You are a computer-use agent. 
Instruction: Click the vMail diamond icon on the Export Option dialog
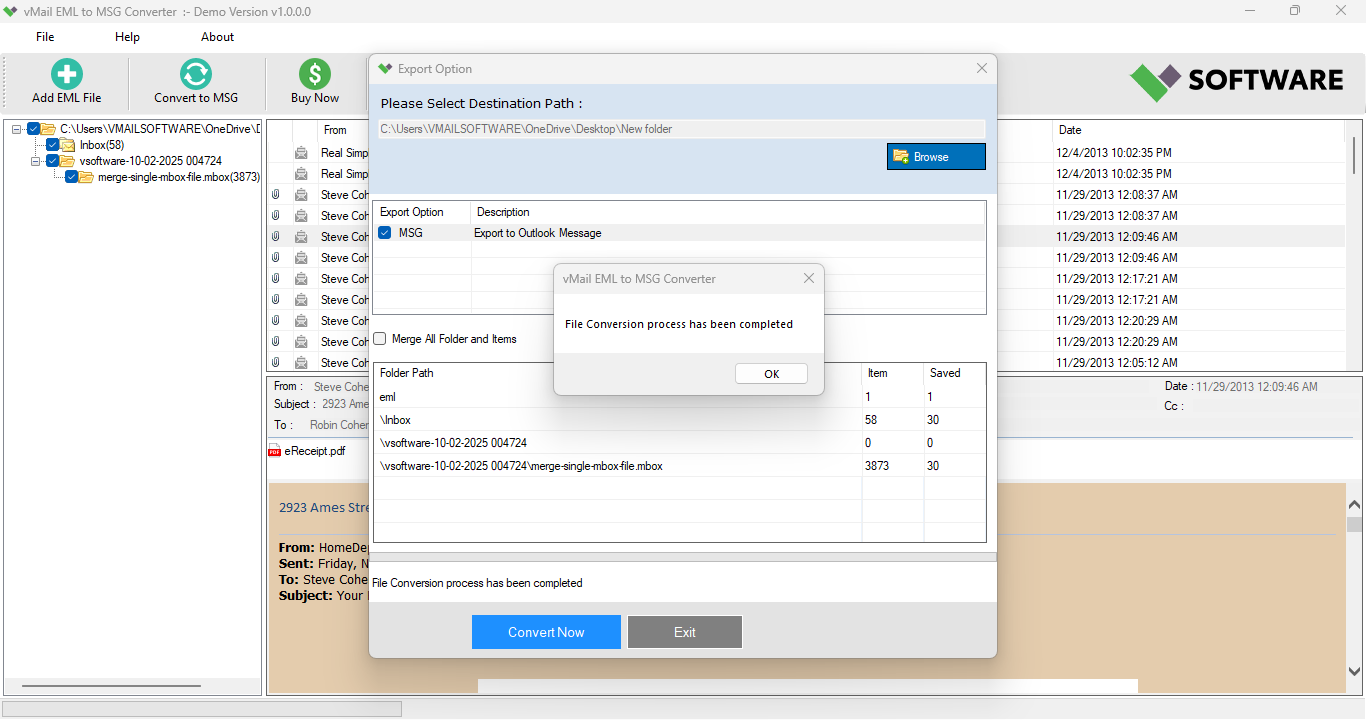[x=385, y=69]
